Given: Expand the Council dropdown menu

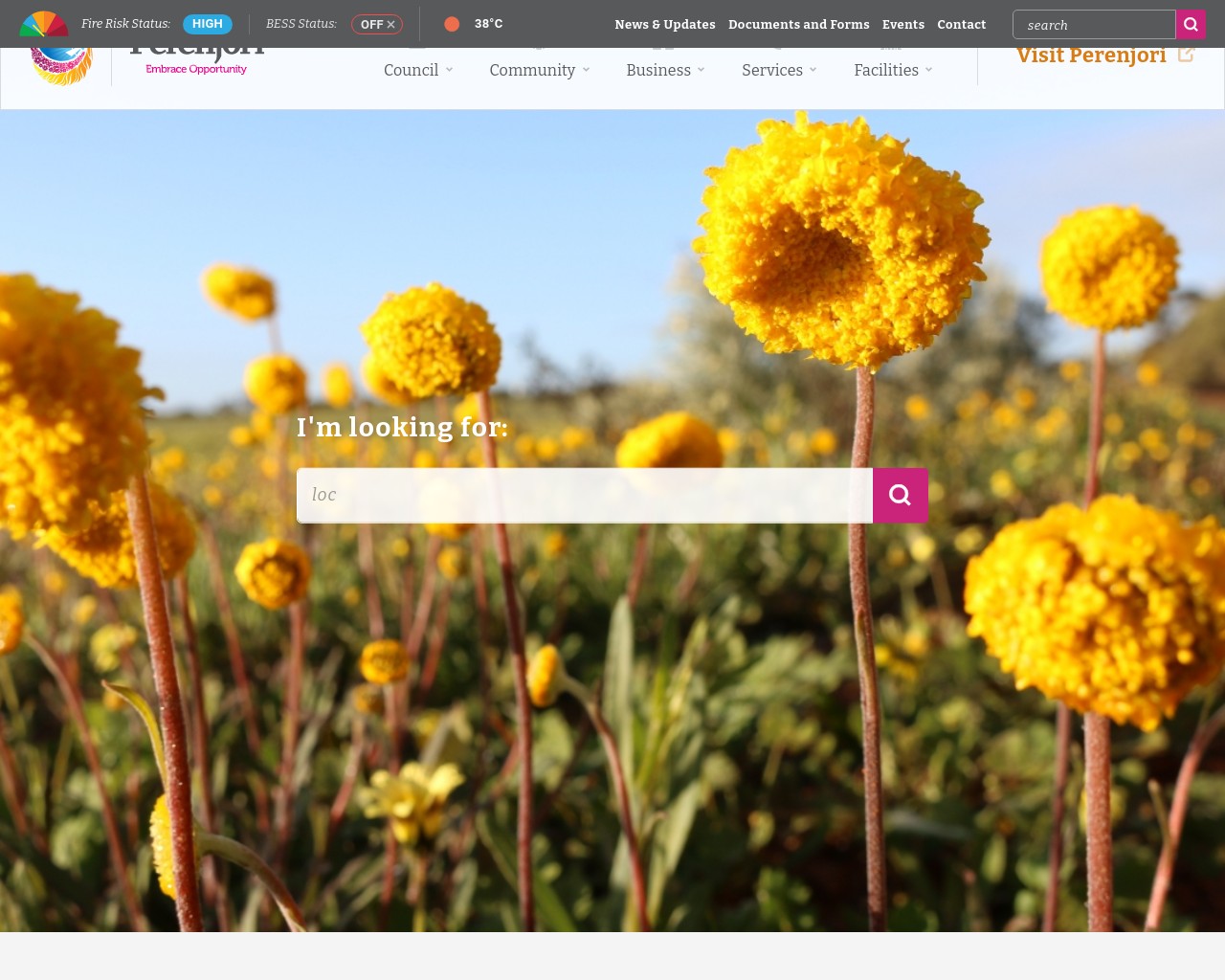Looking at the screenshot, I should coord(418,70).
